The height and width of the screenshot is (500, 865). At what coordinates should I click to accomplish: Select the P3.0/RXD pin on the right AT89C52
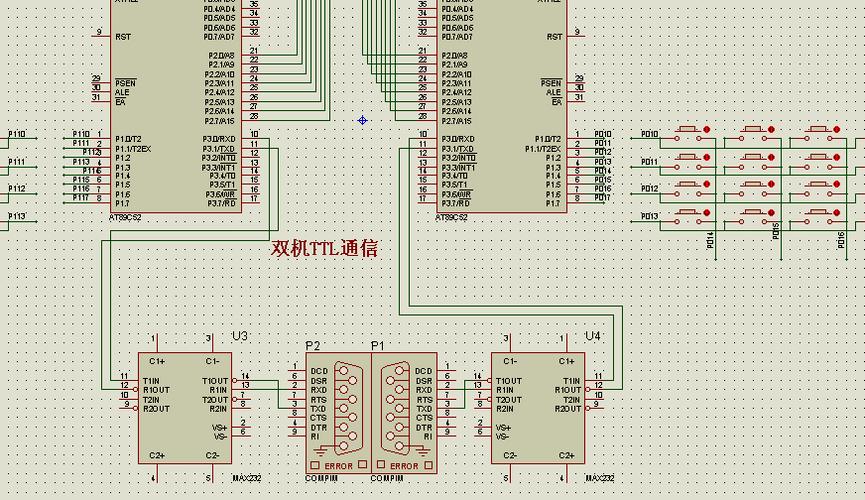click(x=458, y=139)
